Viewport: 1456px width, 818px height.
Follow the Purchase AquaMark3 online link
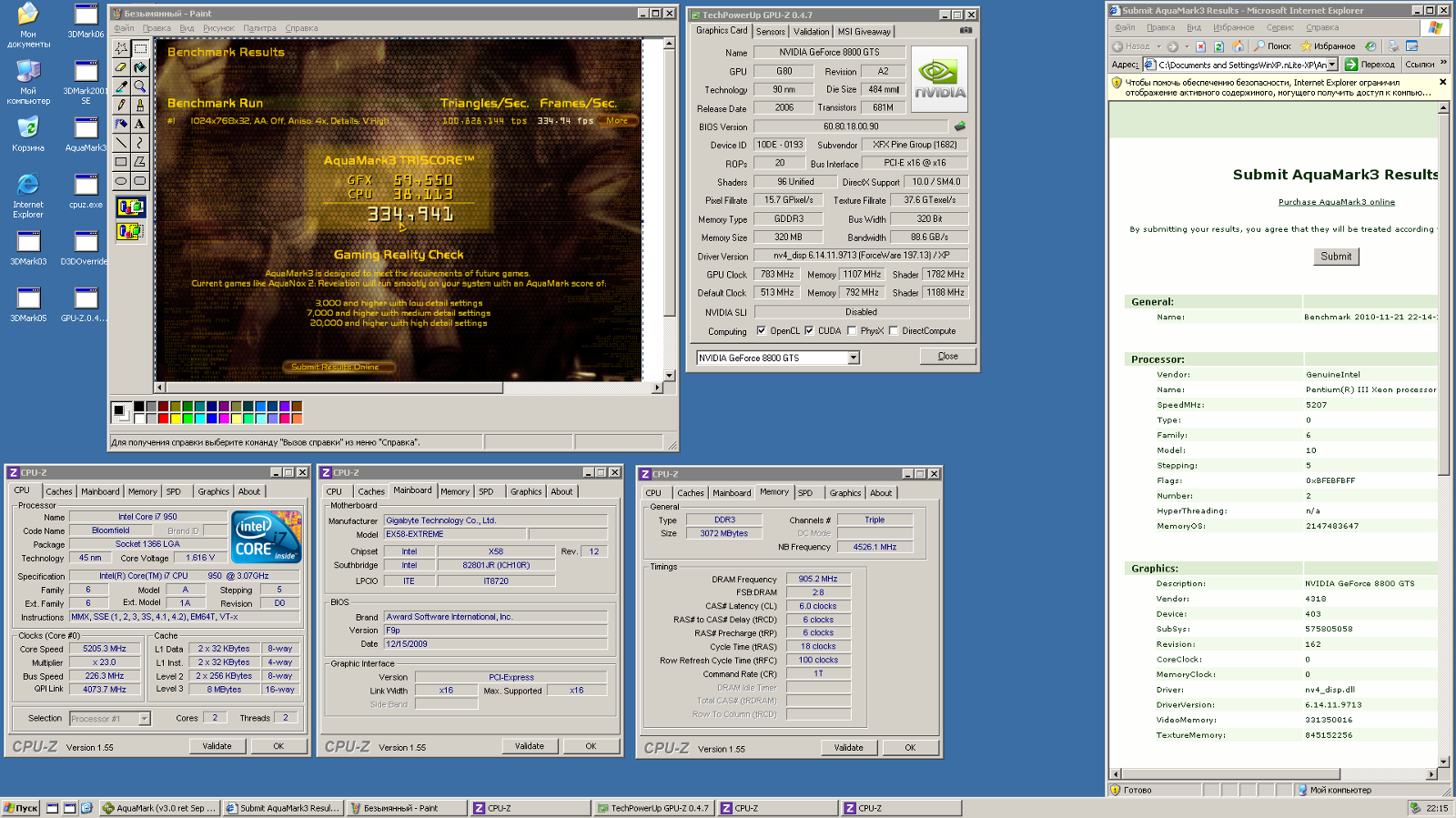1336,202
